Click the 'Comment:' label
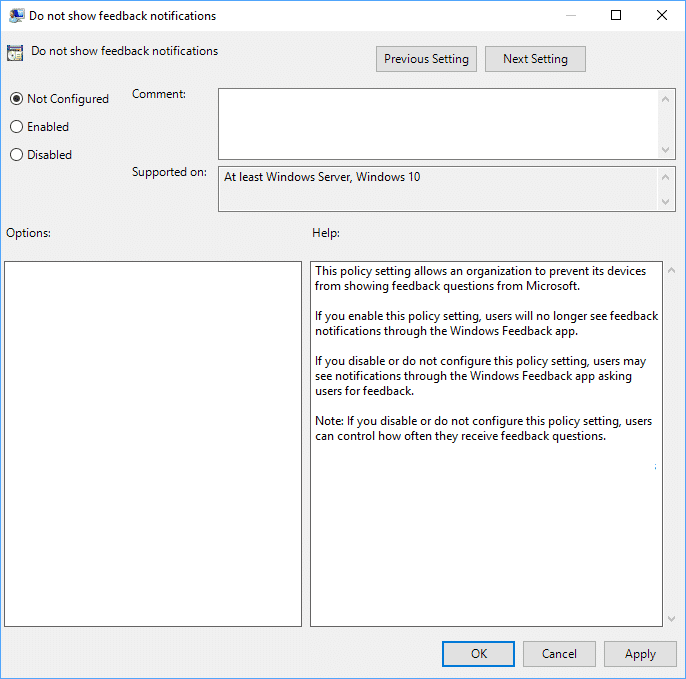 point(159,94)
